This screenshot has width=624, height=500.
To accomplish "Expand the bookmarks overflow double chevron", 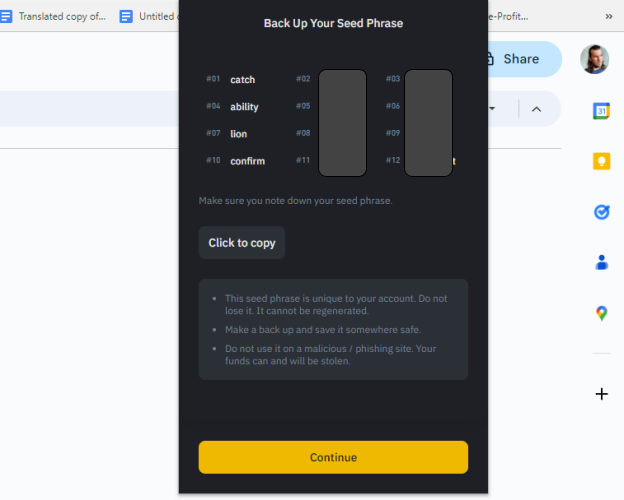I will click(609, 16).
